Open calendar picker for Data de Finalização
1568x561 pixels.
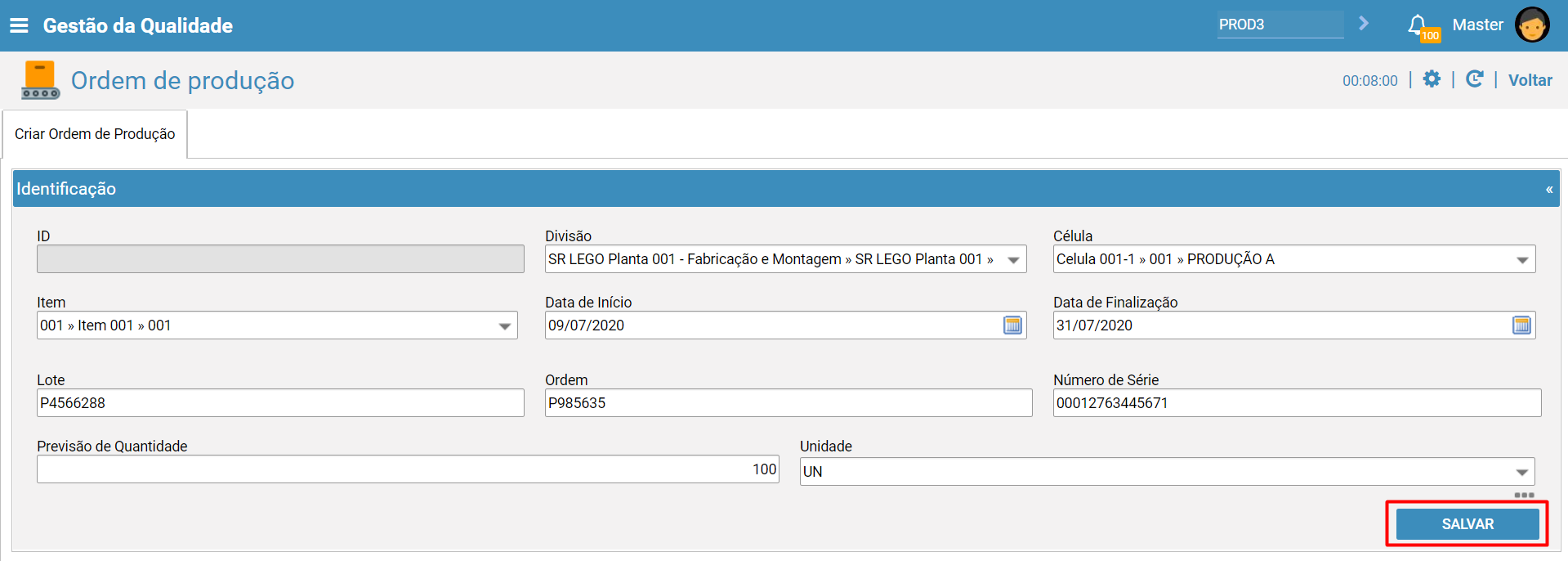tap(1521, 325)
